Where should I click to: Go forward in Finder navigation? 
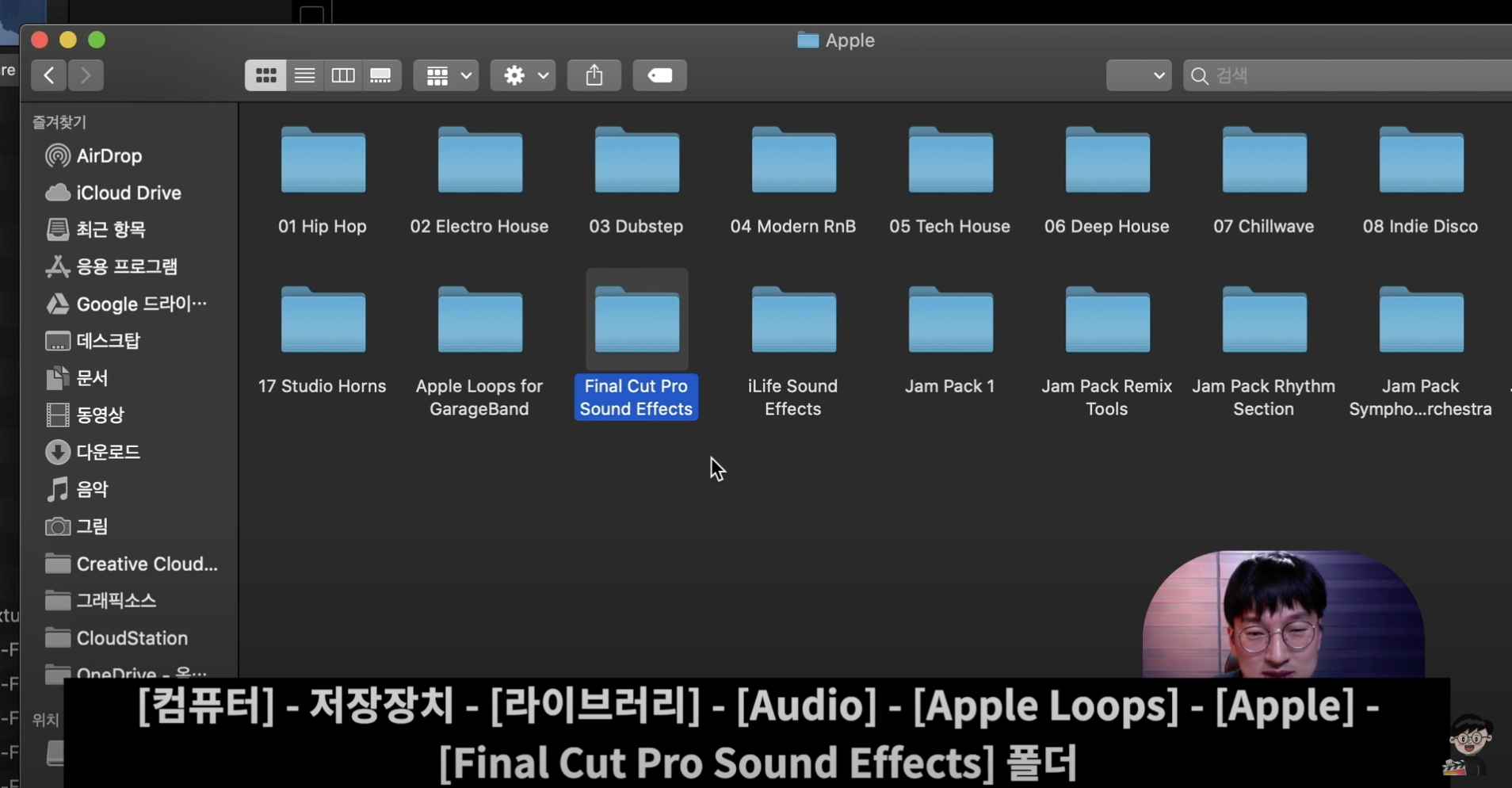point(86,75)
